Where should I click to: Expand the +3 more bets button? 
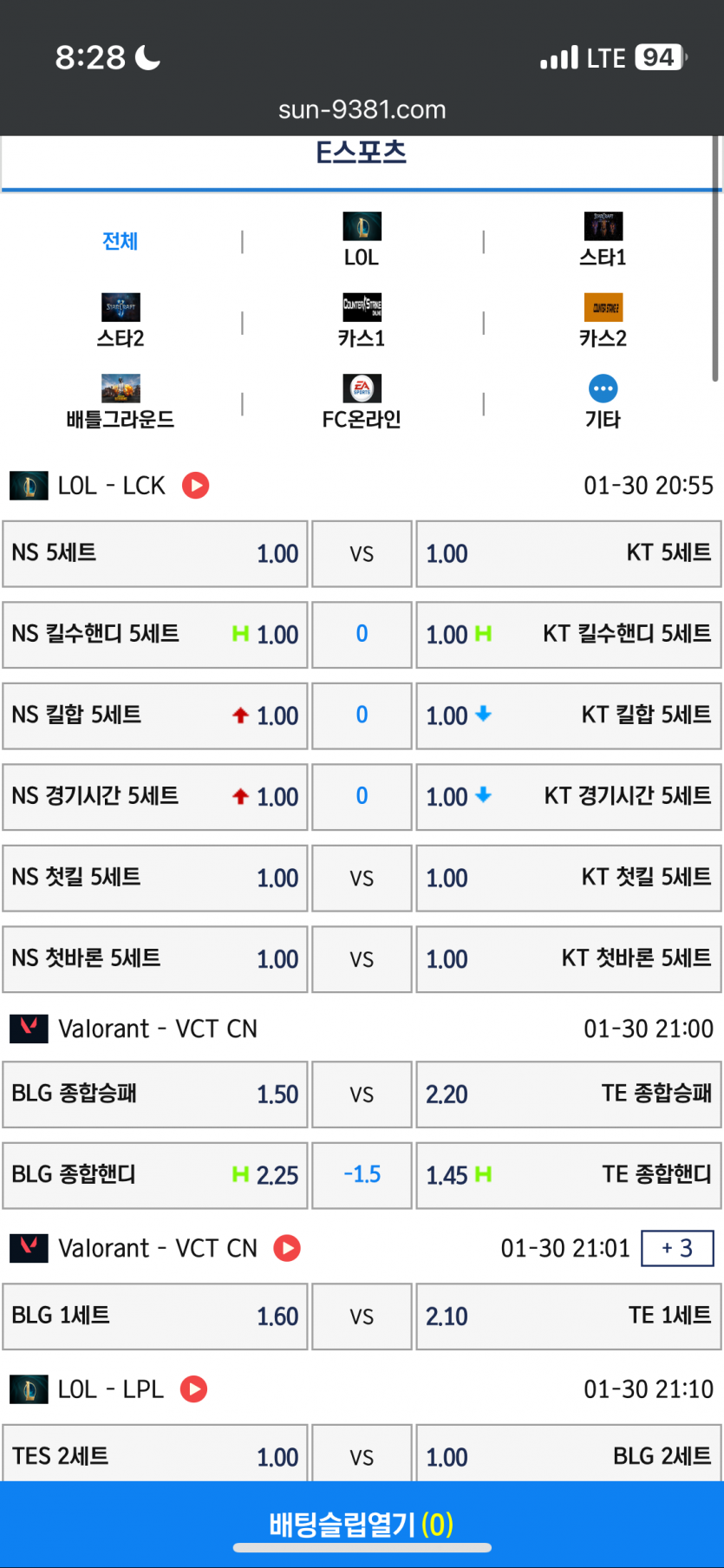[677, 1248]
